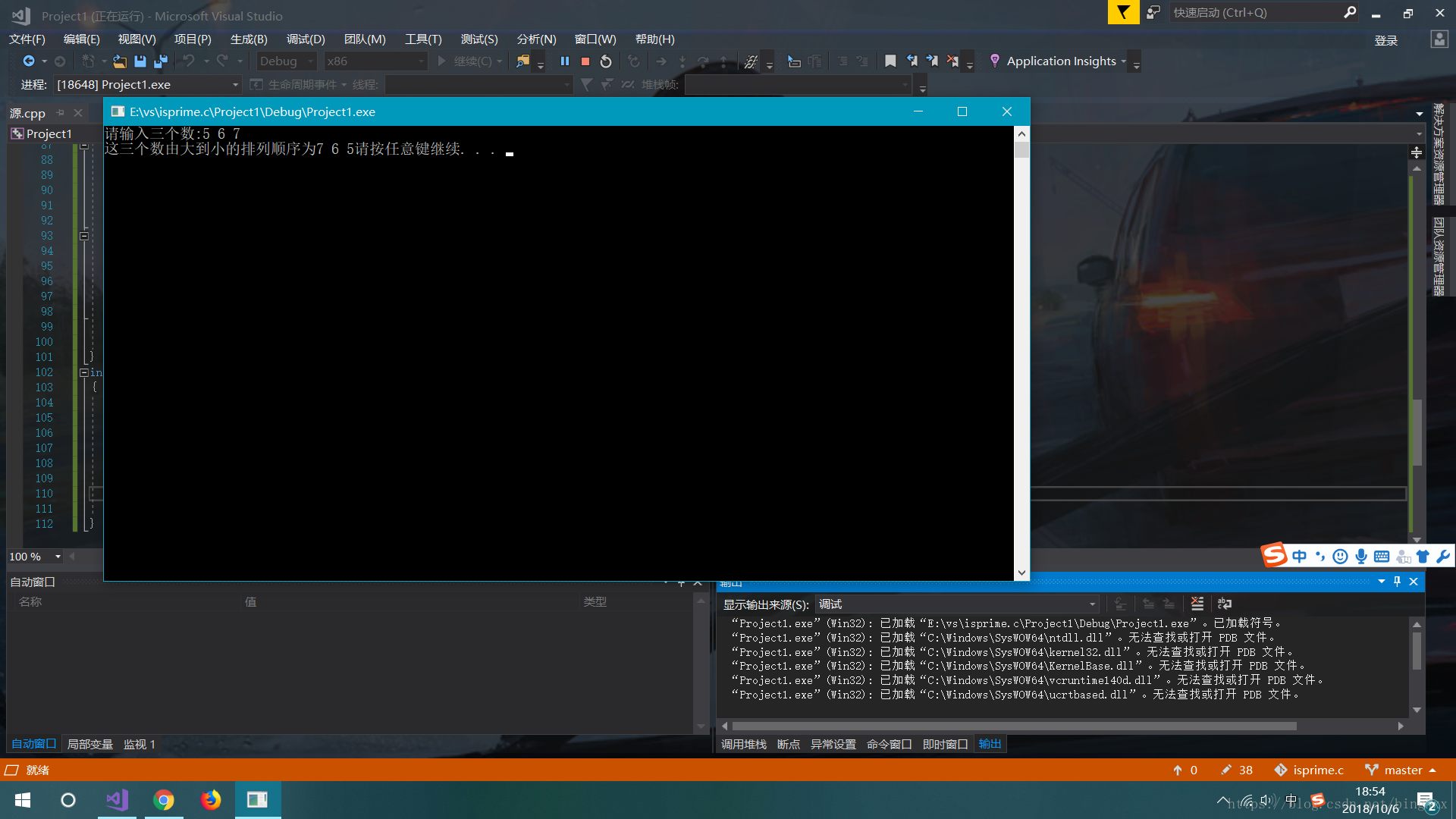Restart debugging using the circular arrow icon

click(x=606, y=61)
